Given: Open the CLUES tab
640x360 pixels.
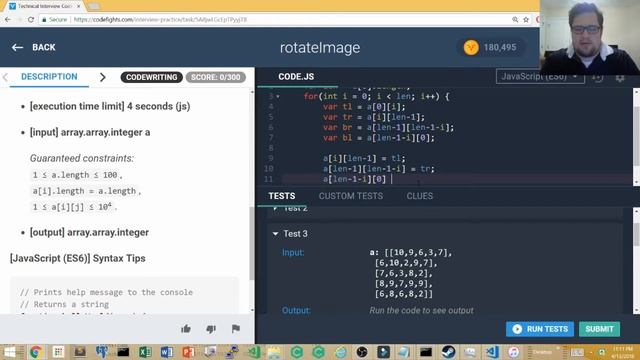Looking at the screenshot, I should tap(420, 196).
